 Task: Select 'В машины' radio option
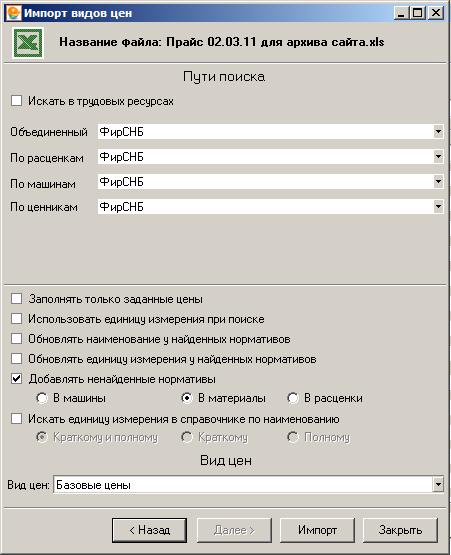tap(42, 398)
